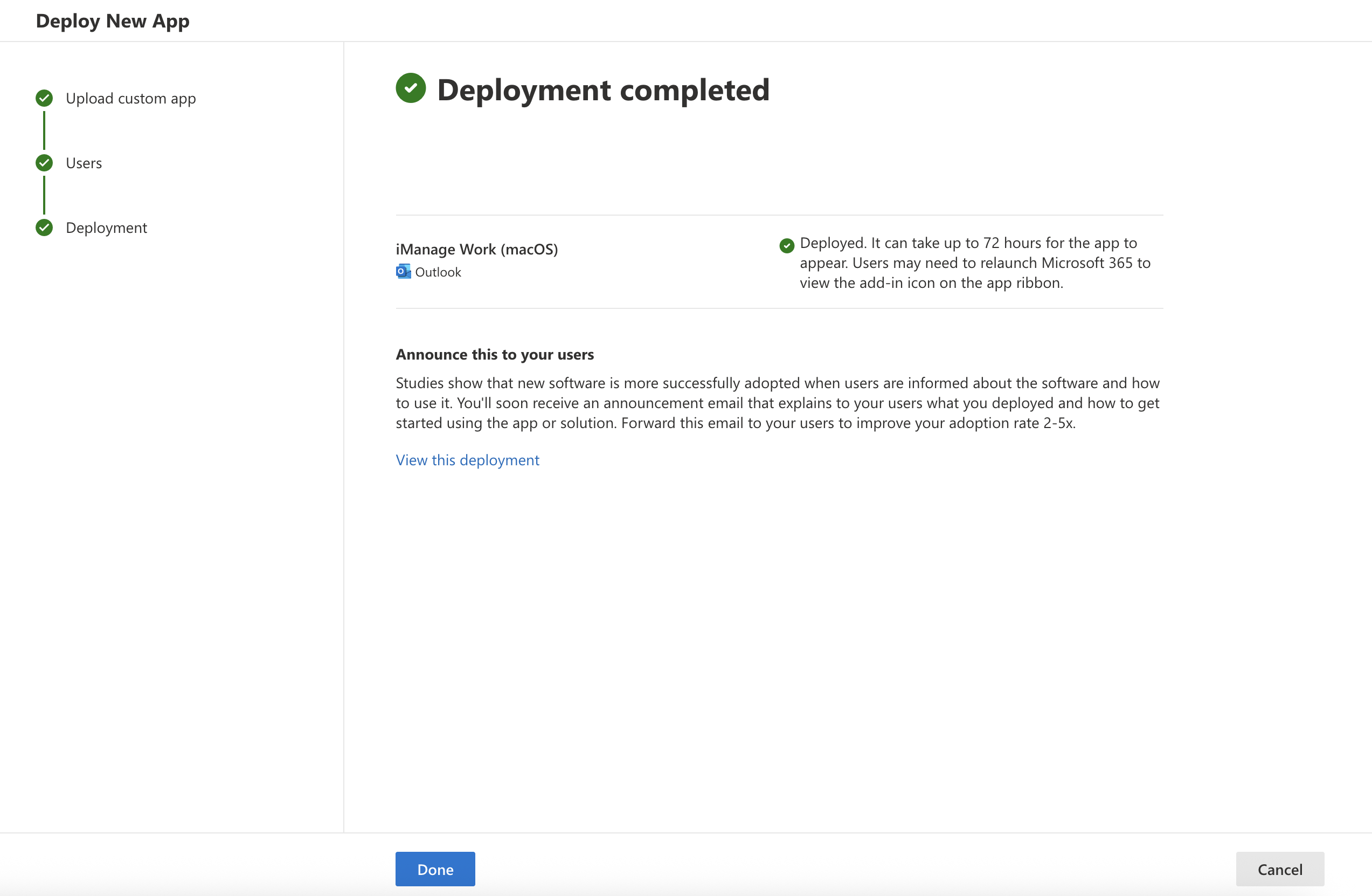Click the green check beside Deployment step
The height and width of the screenshot is (896, 1372).
tap(44, 228)
